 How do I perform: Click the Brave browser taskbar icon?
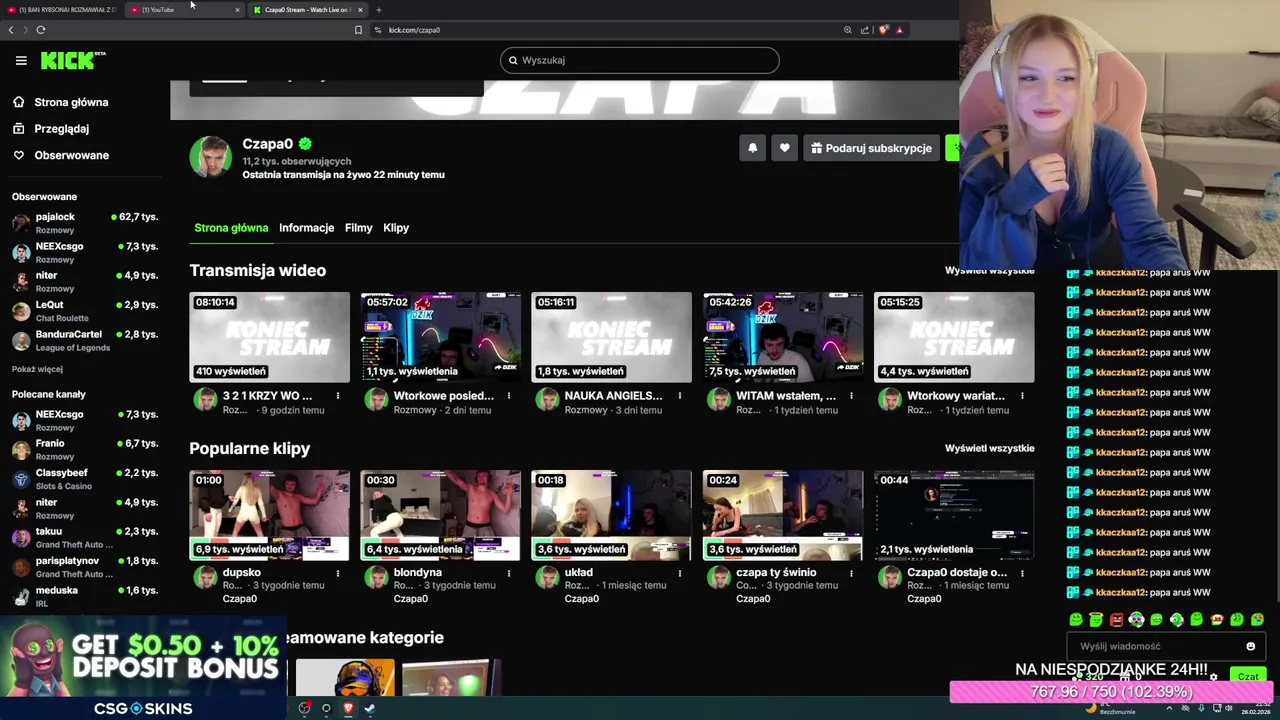[x=347, y=708]
